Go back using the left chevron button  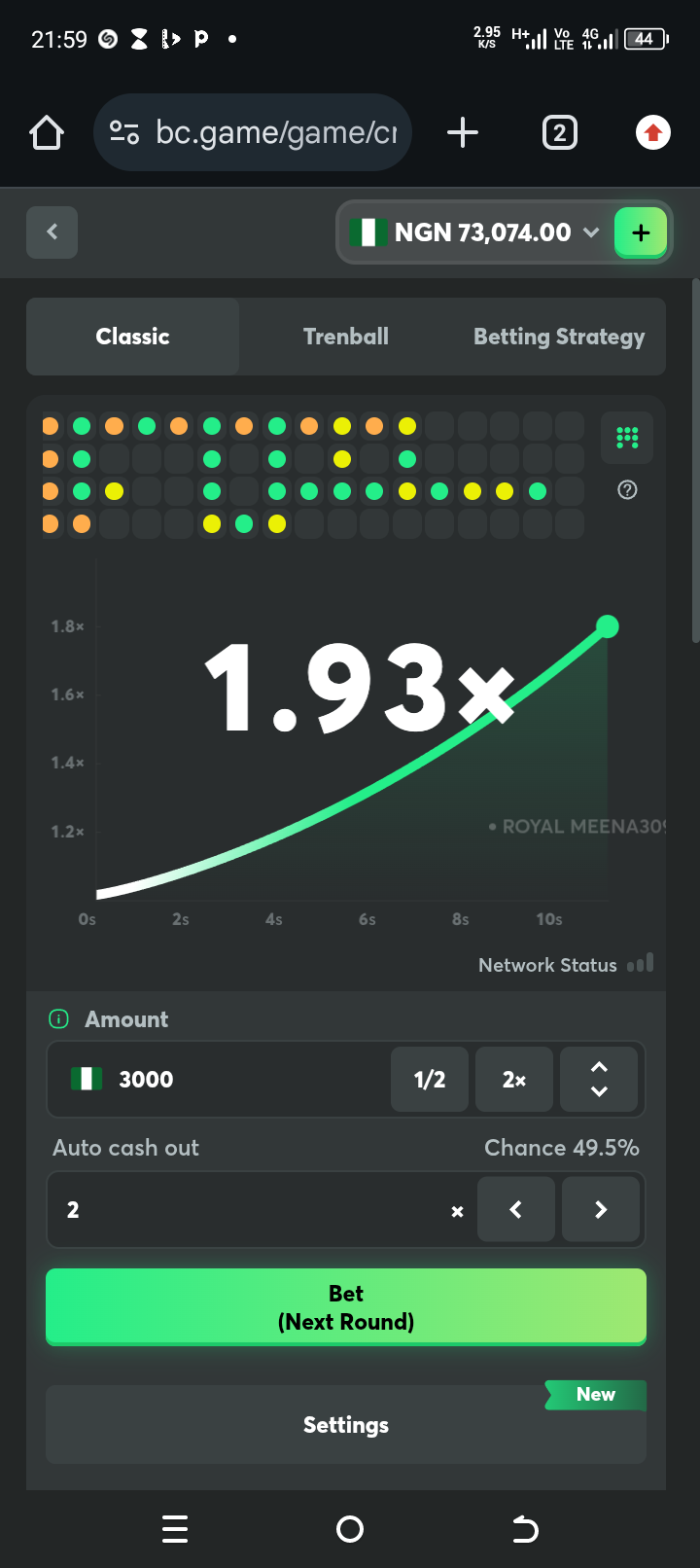tap(52, 232)
